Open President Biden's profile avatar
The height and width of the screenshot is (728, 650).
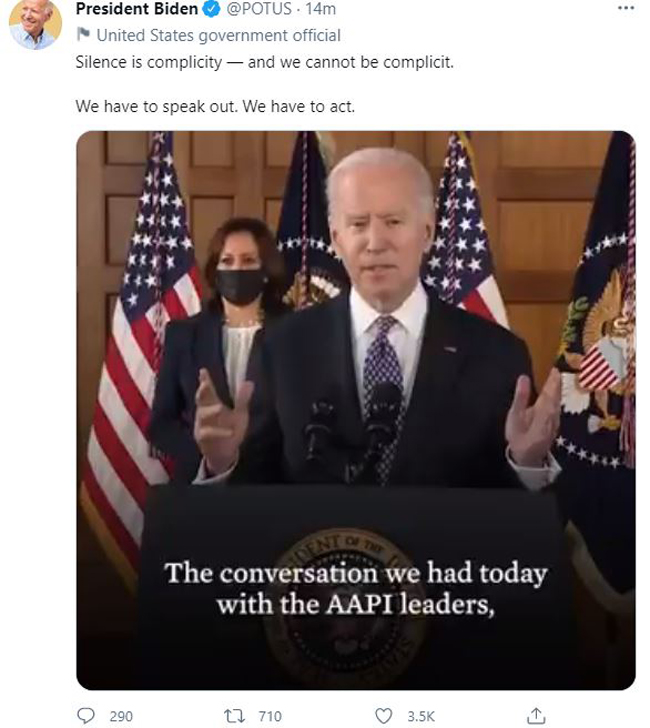coord(35,24)
